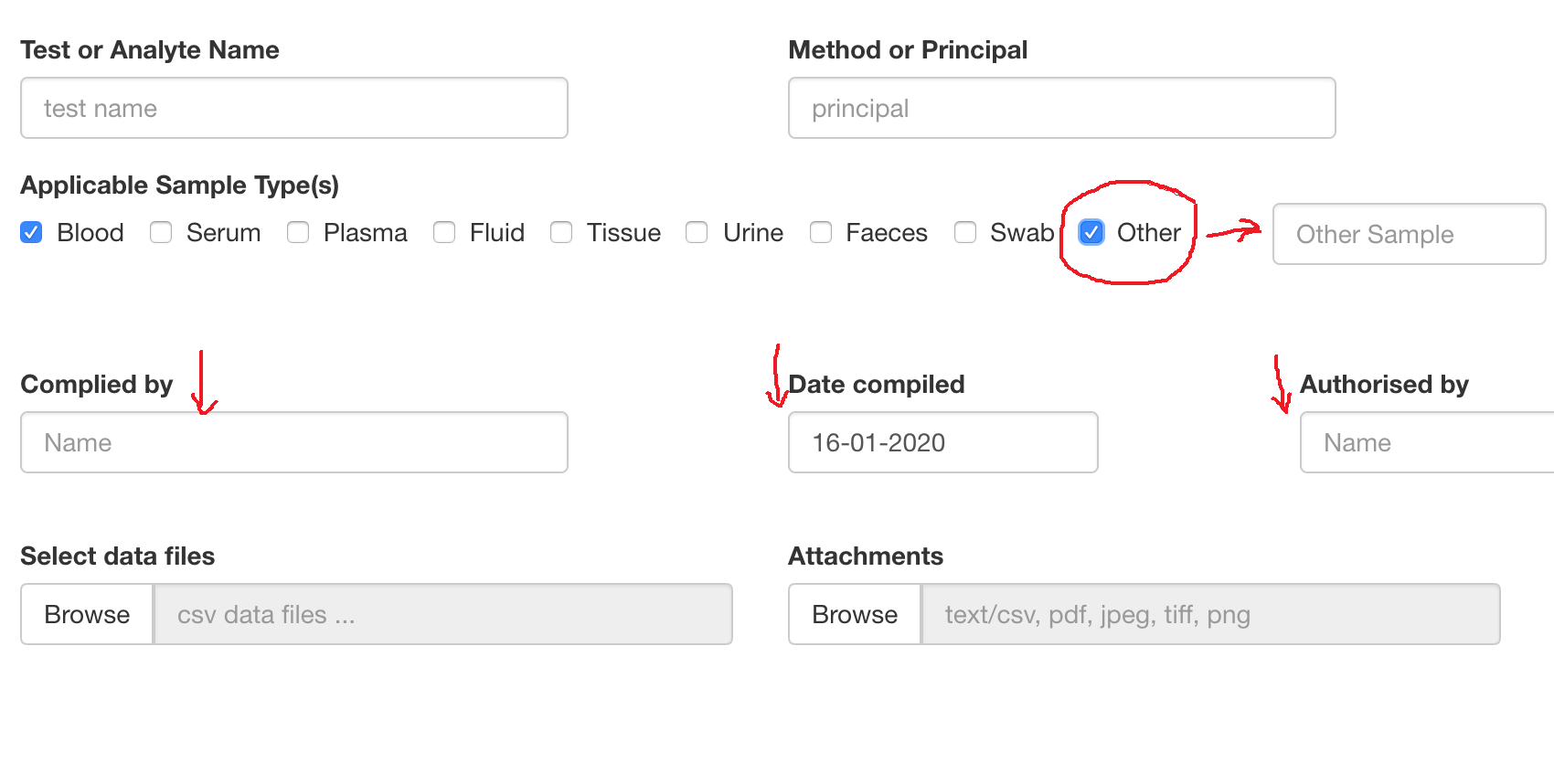Click the Date compiled field showing 16-01-2020

[942, 442]
